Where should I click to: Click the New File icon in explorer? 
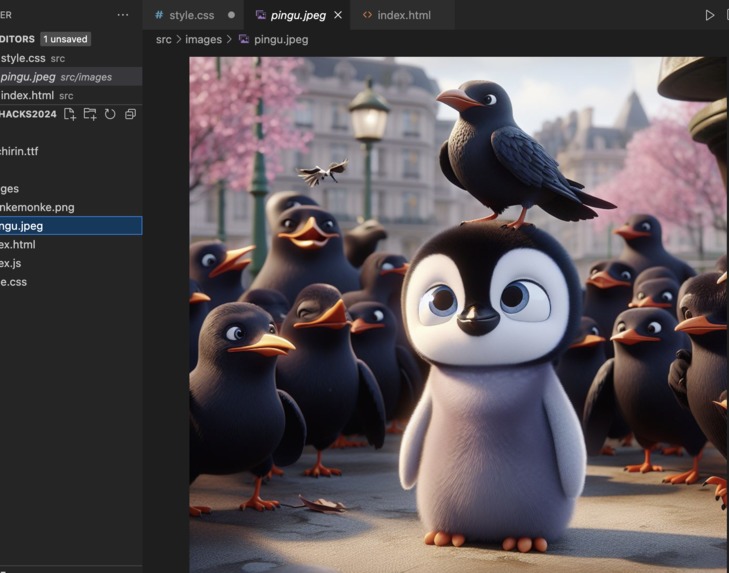(70, 114)
